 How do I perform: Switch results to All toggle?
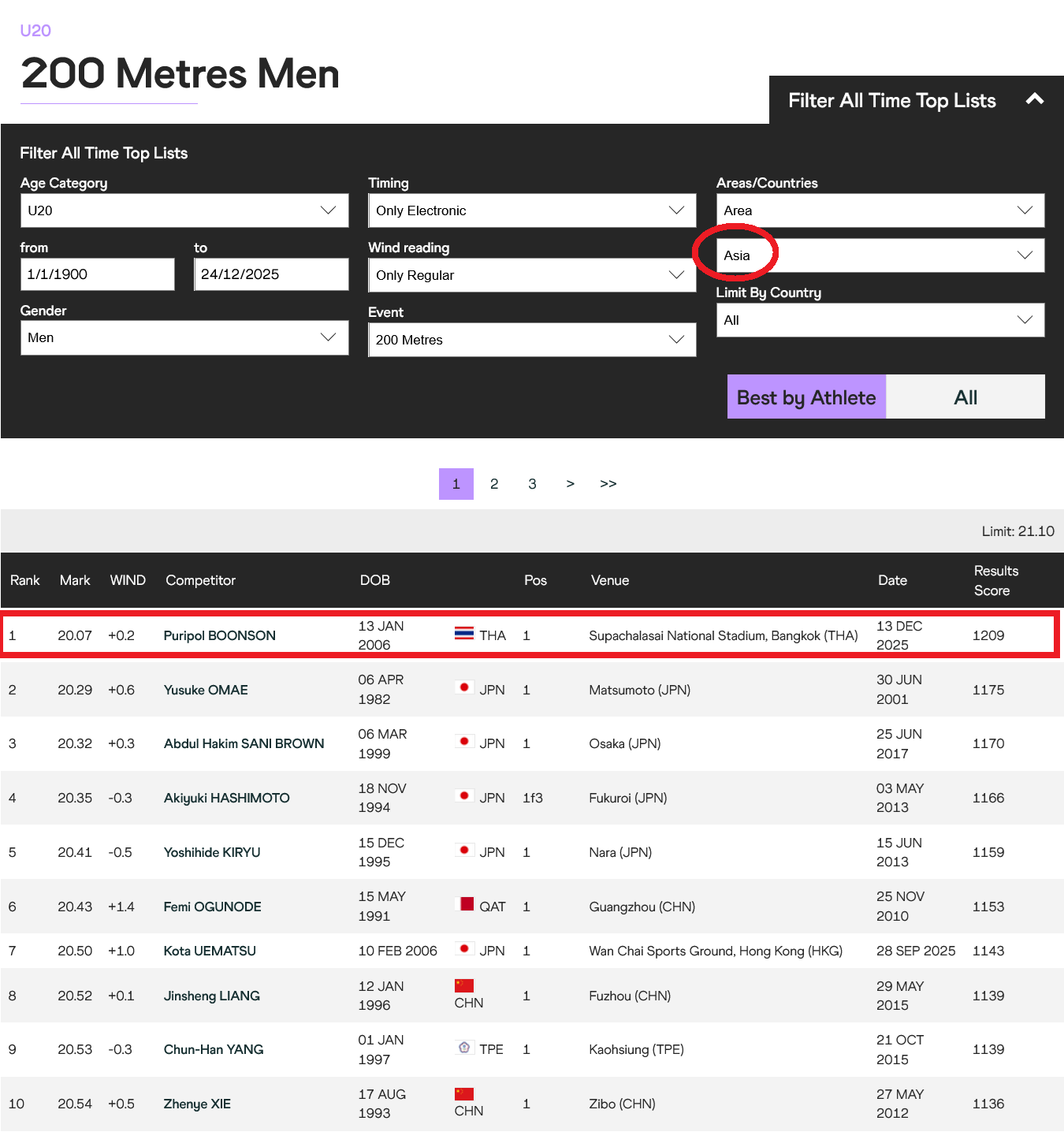965,397
